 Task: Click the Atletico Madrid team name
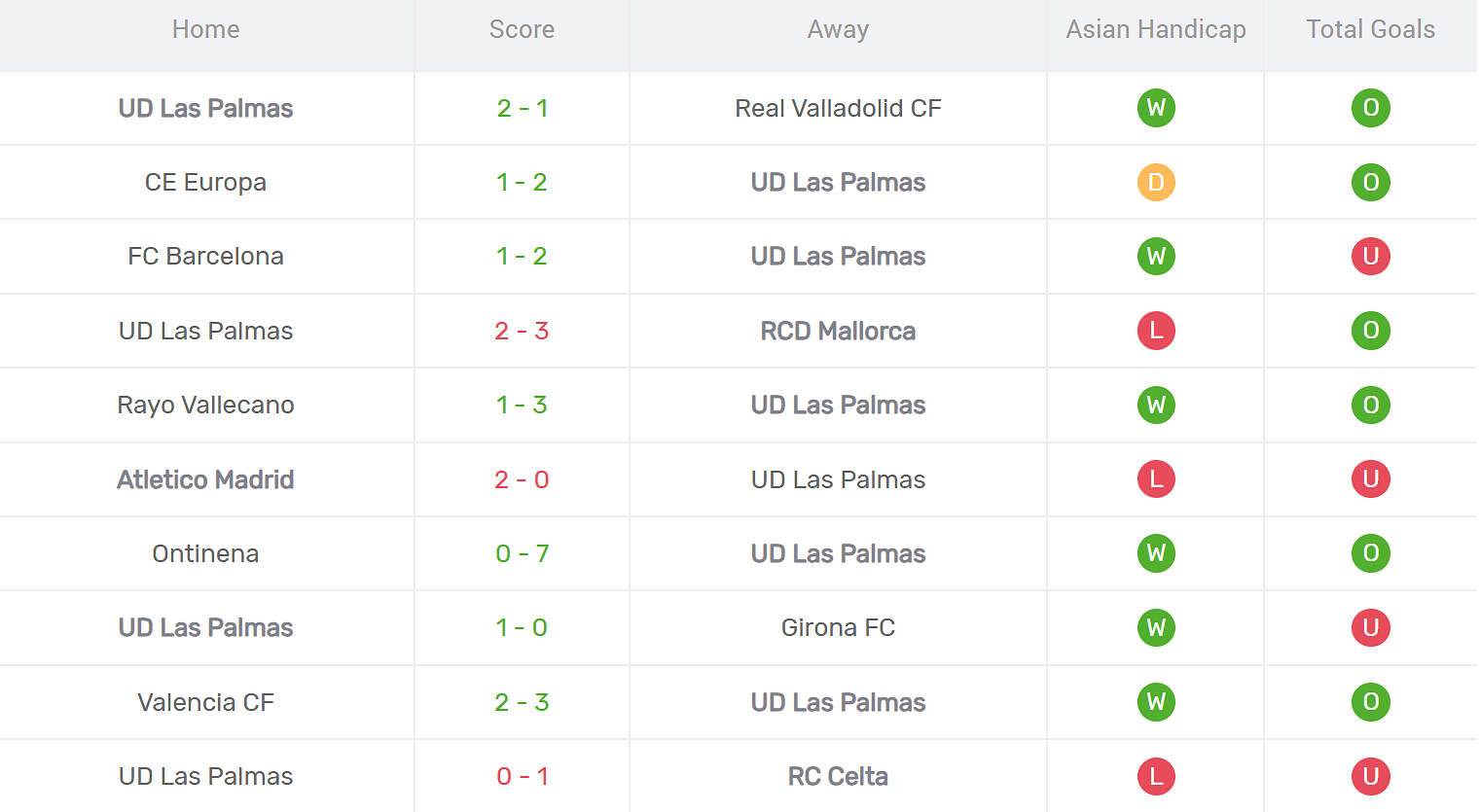pyautogui.click(x=205, y=479)
